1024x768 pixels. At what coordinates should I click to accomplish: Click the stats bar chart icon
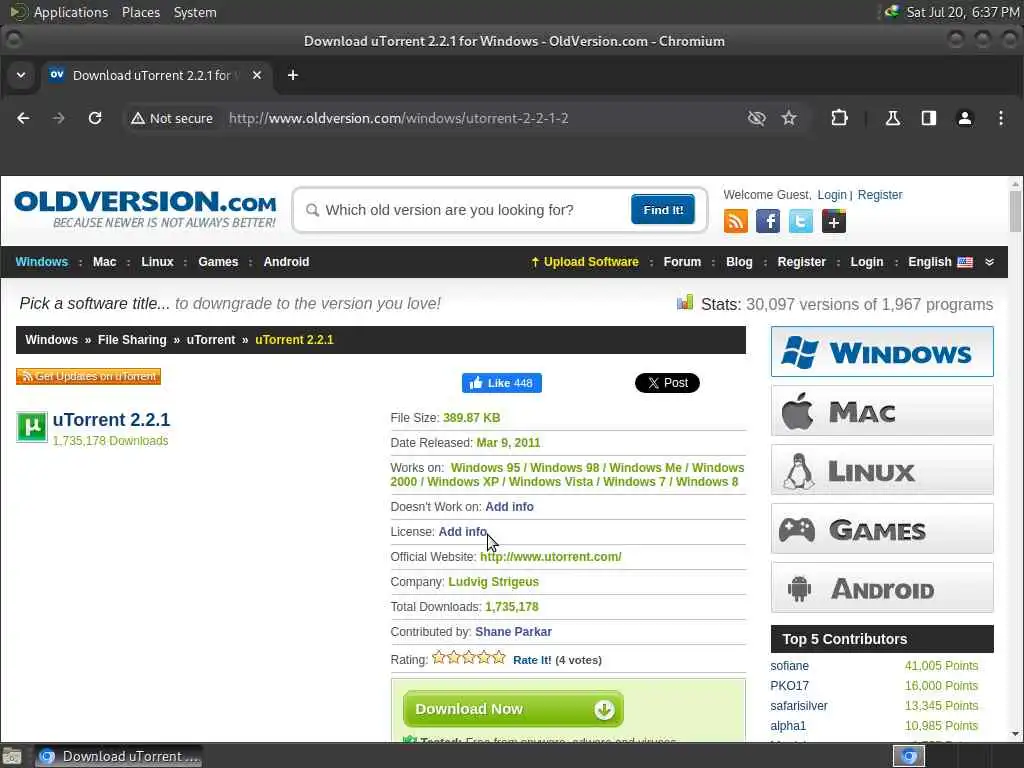(x=684, y=302)
